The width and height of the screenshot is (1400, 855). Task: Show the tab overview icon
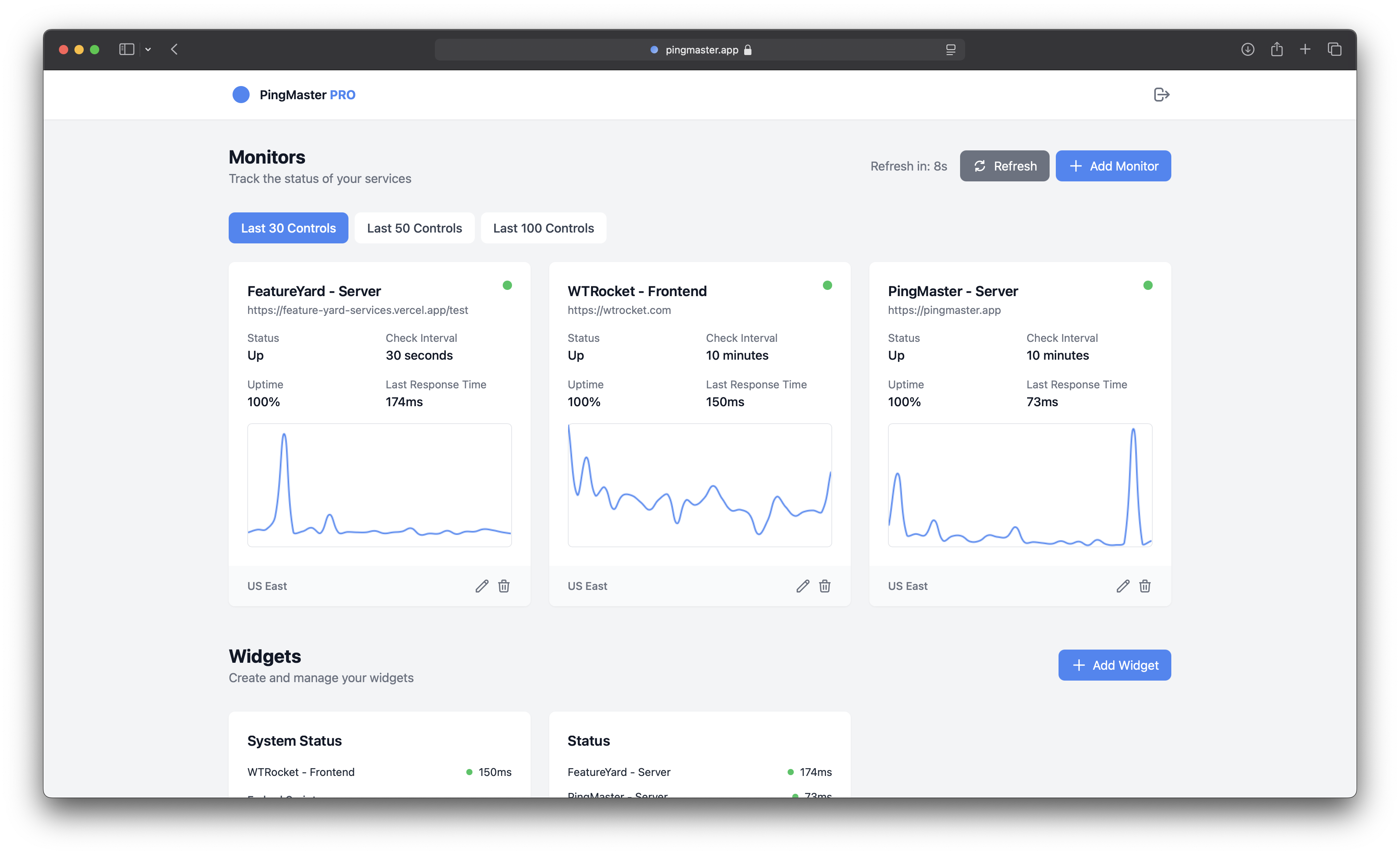pos(1334,50)
